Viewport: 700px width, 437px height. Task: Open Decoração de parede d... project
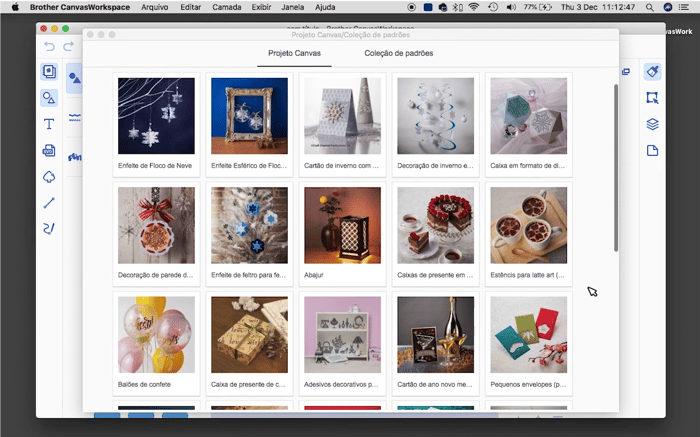156,234
